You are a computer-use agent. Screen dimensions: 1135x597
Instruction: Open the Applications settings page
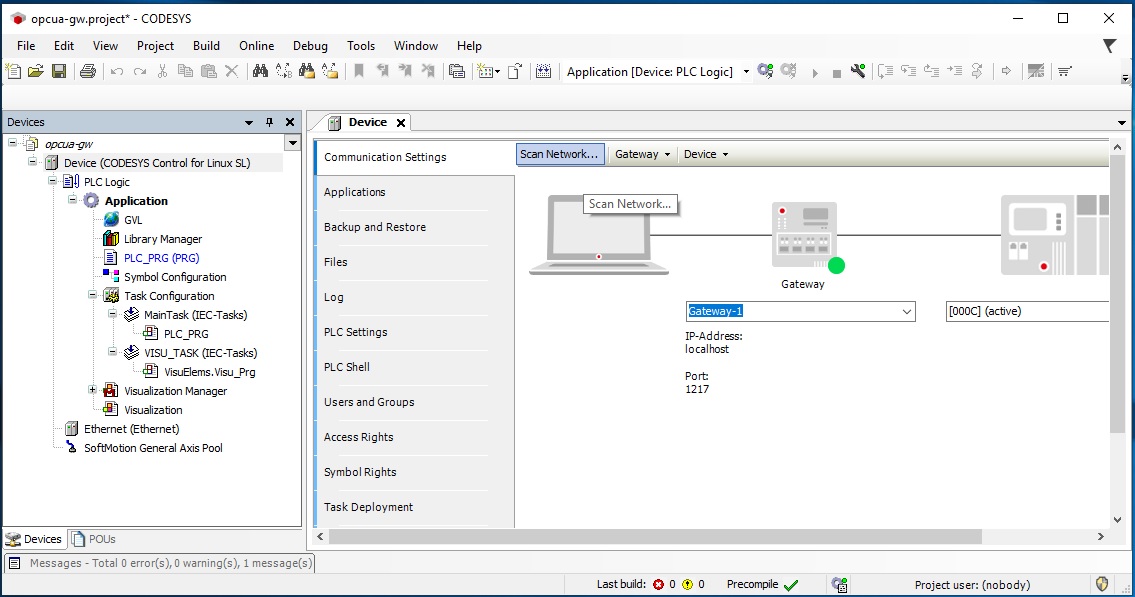pyautogui.click(x=355, y=192)
